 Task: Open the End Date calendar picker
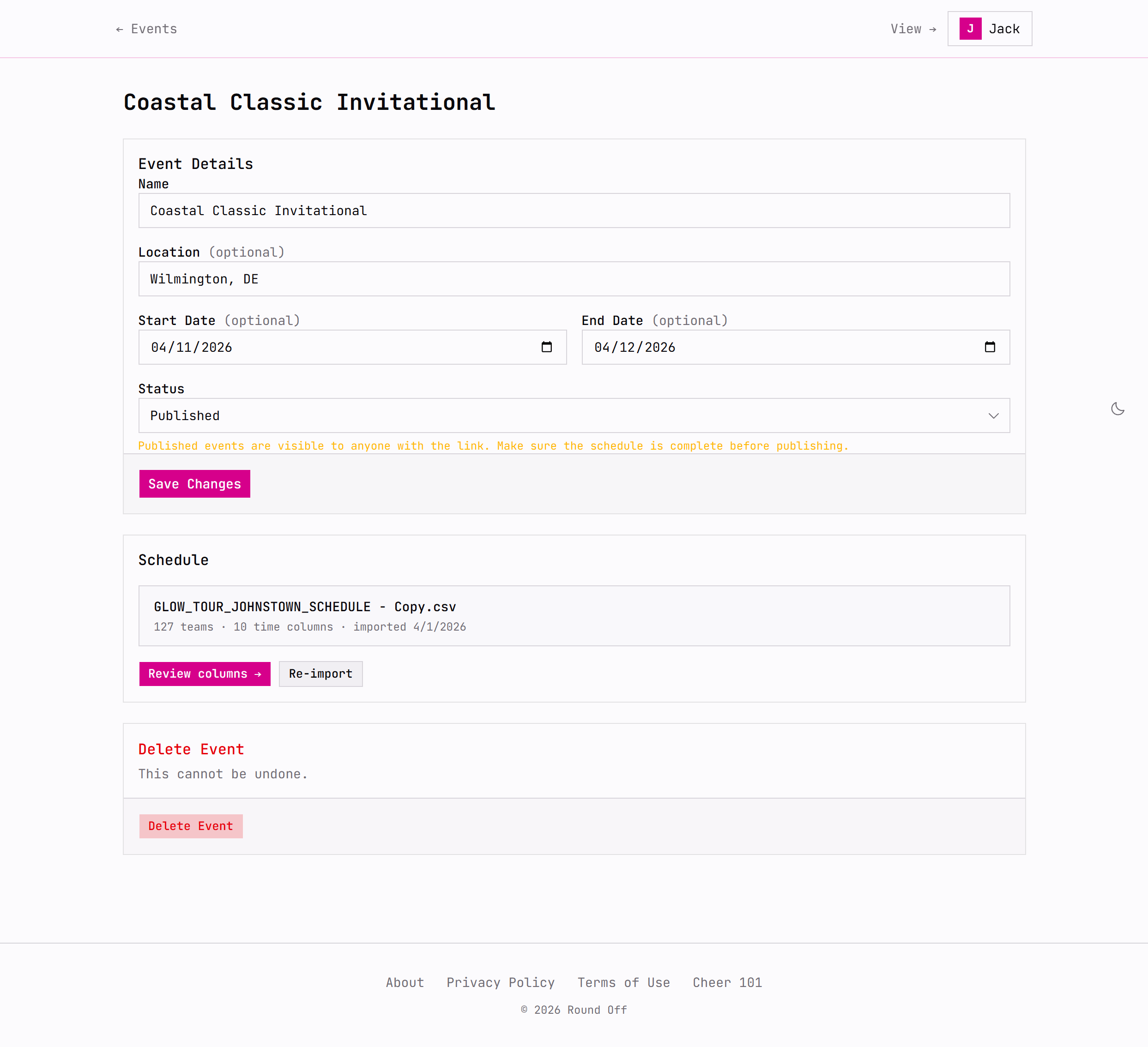point(990,347)
